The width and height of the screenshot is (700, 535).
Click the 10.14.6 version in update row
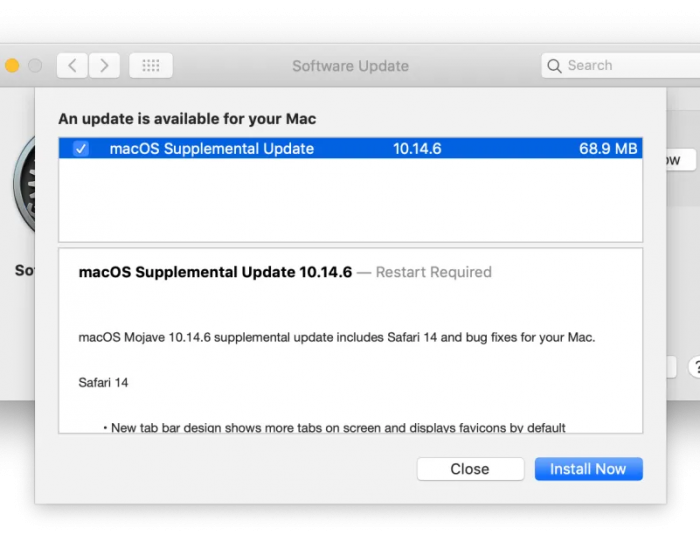pyautogui.click(x=417, y=148)
